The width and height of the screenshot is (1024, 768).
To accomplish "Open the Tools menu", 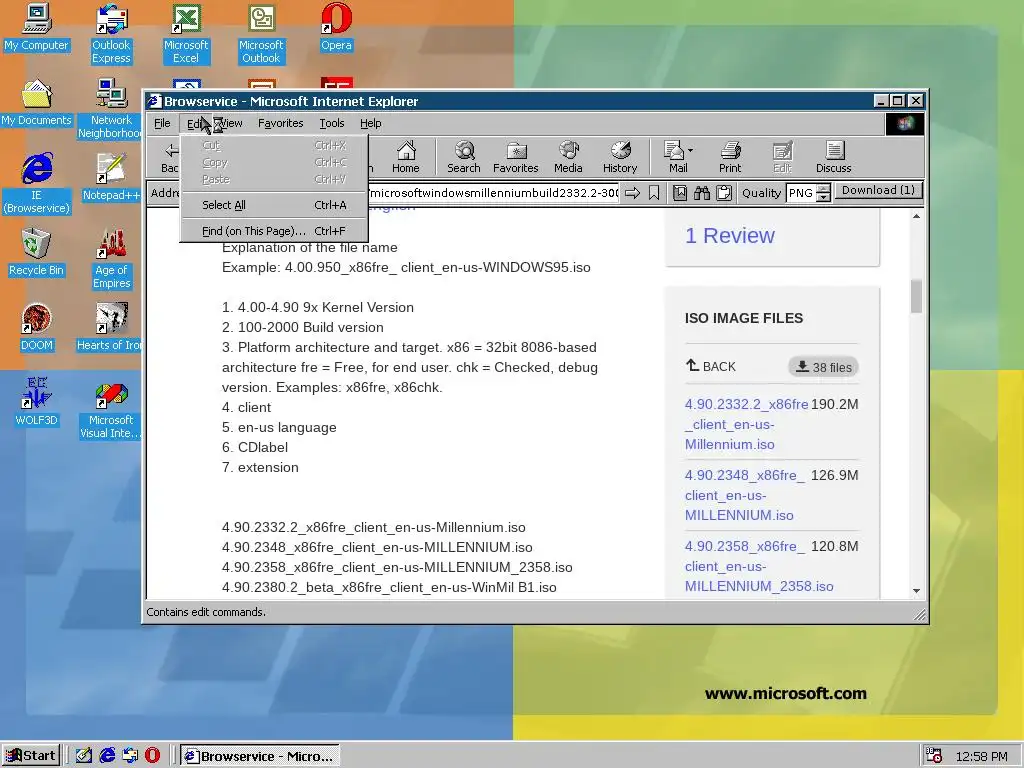I will pos(332,123).
